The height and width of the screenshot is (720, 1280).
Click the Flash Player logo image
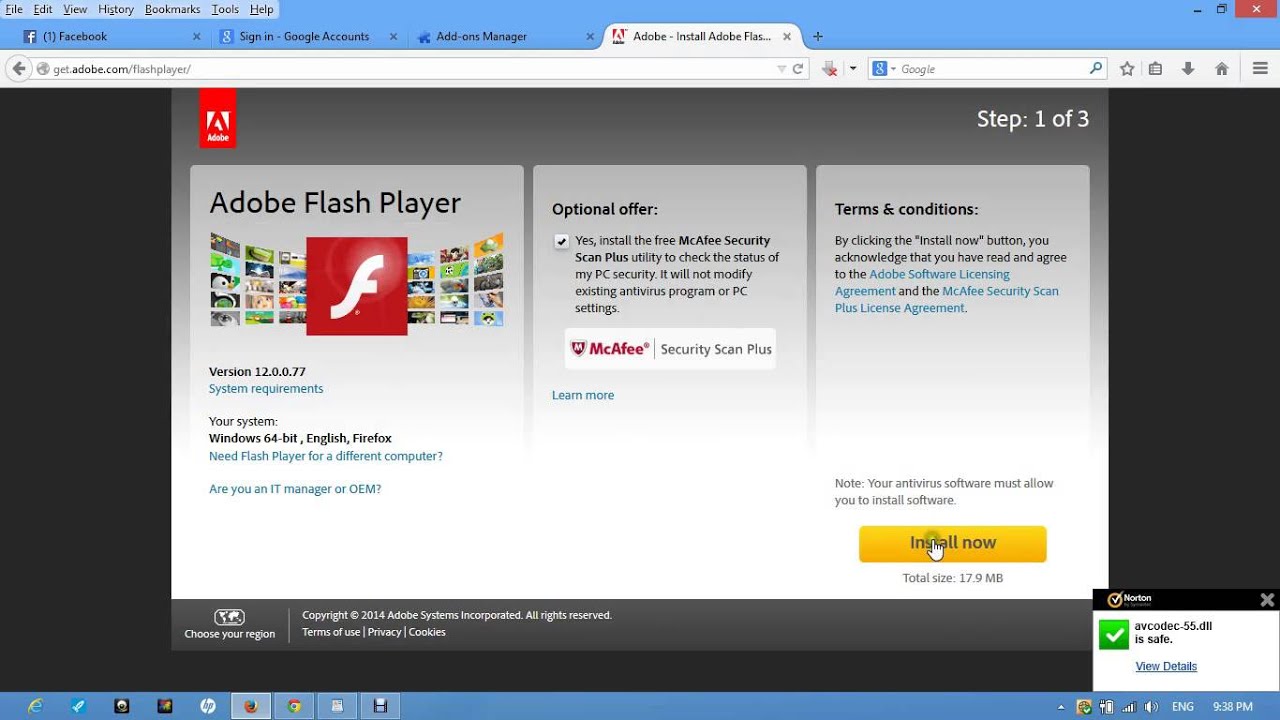click(357, 285)
